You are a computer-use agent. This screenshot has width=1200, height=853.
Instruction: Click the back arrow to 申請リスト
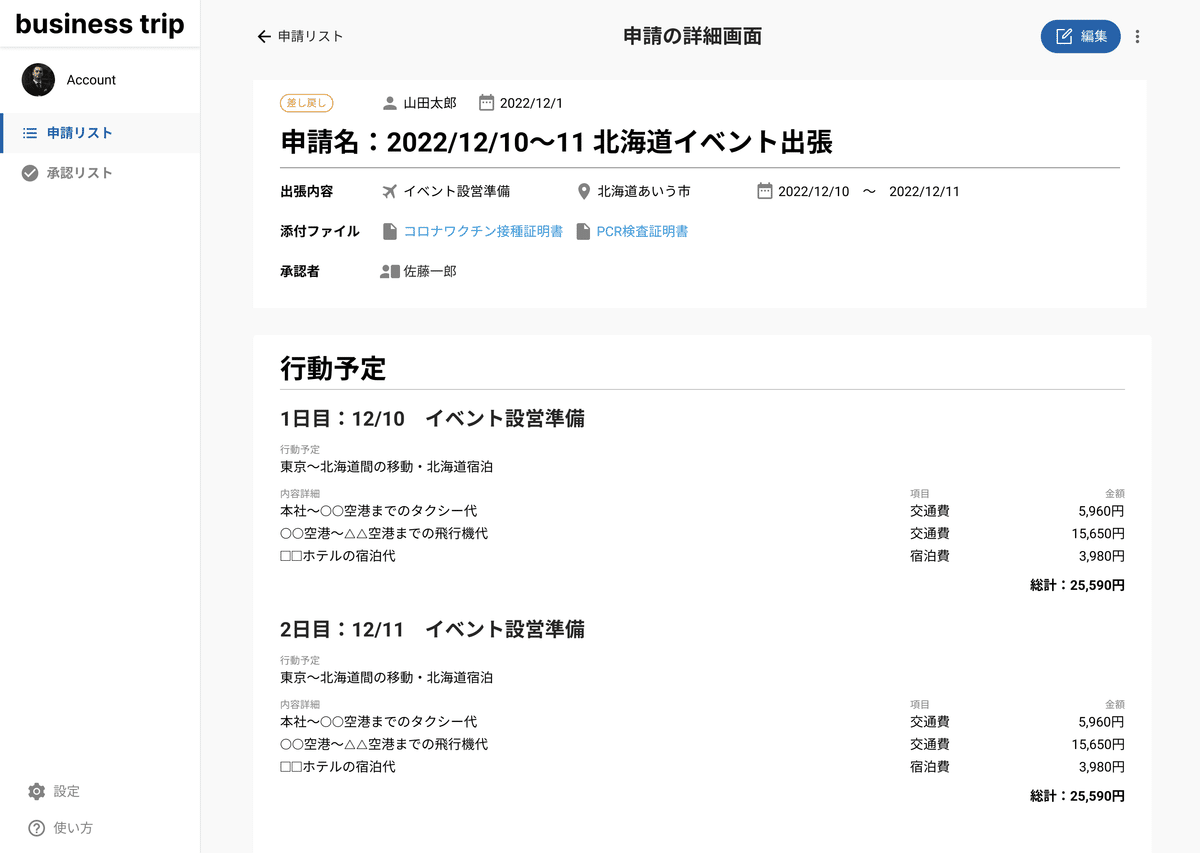tap(265, 37)
